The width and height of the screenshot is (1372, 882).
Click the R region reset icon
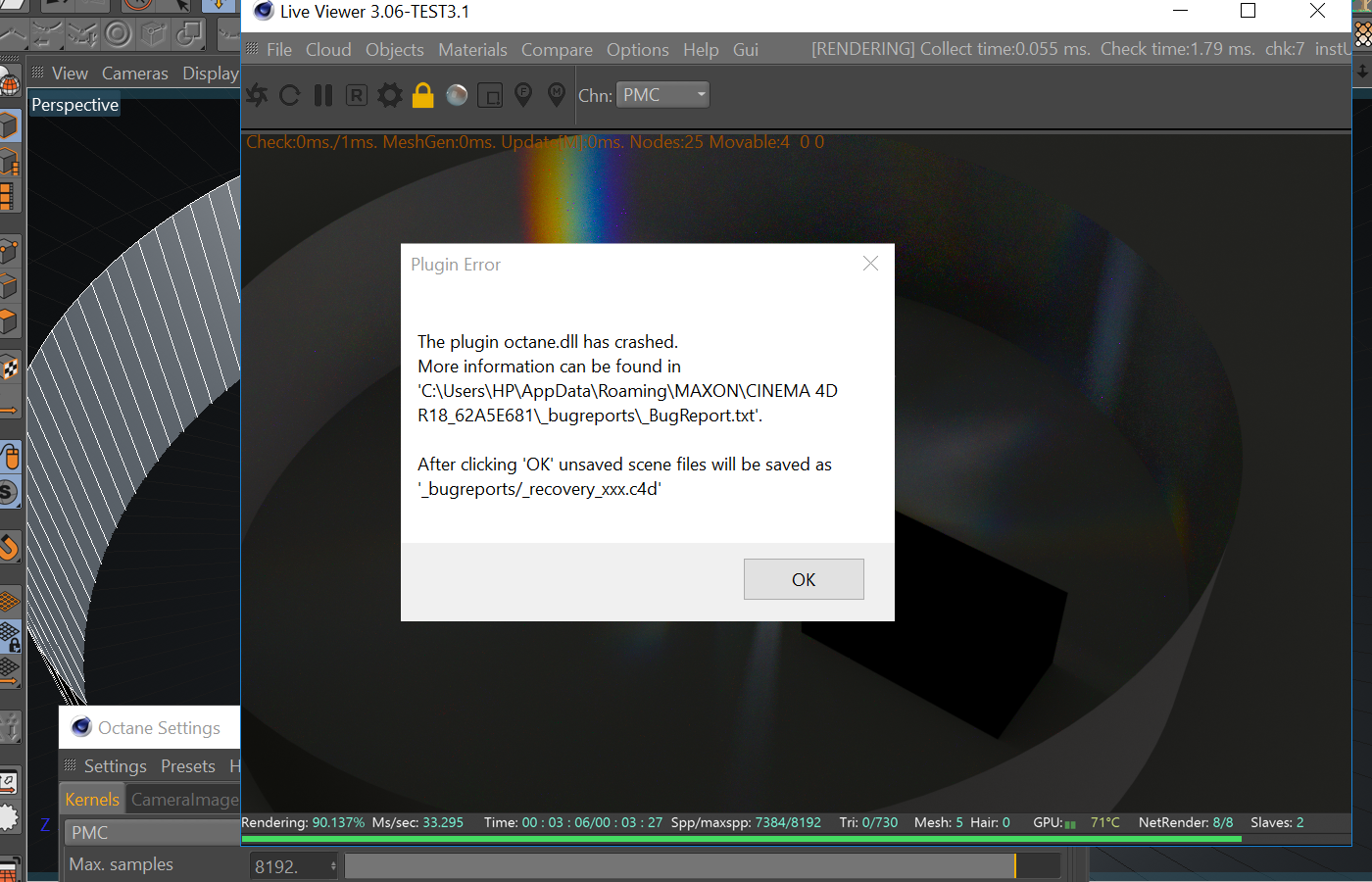point(357,95)
